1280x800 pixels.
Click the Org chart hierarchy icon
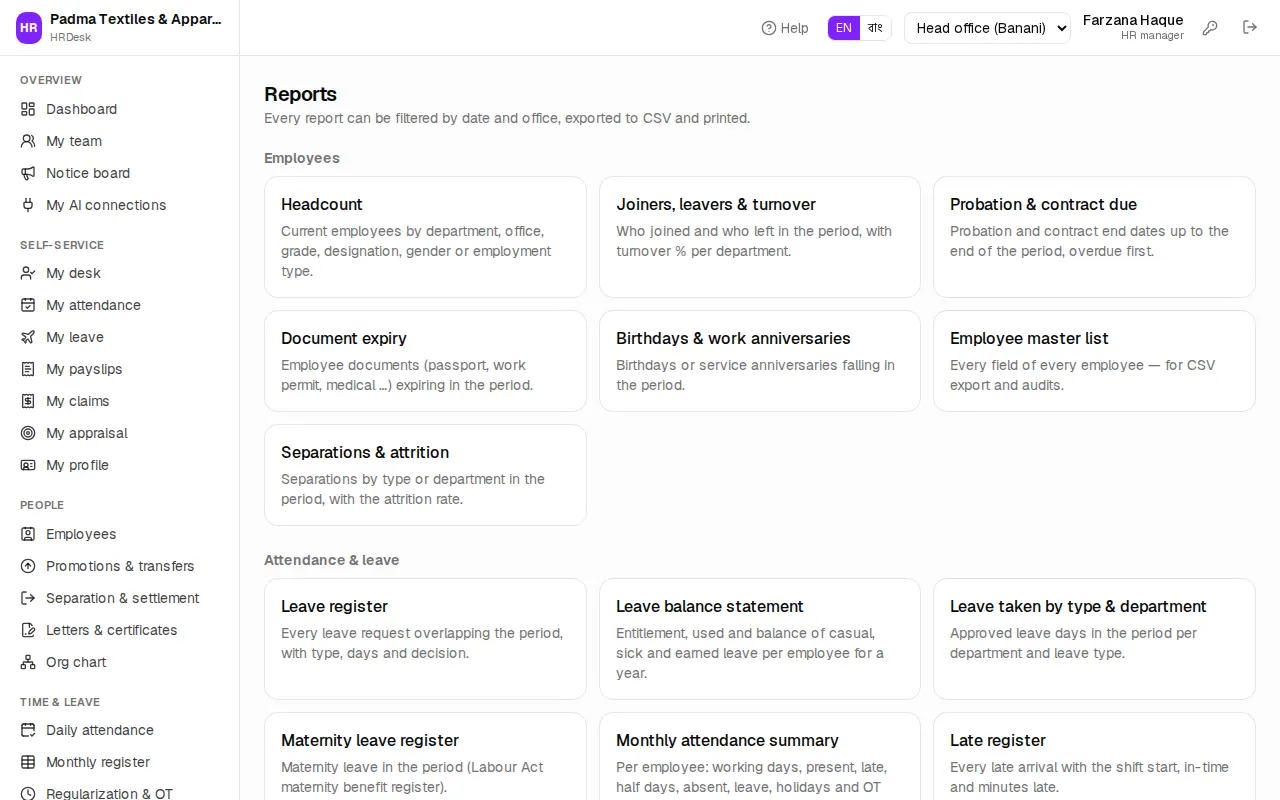(28, 662)
